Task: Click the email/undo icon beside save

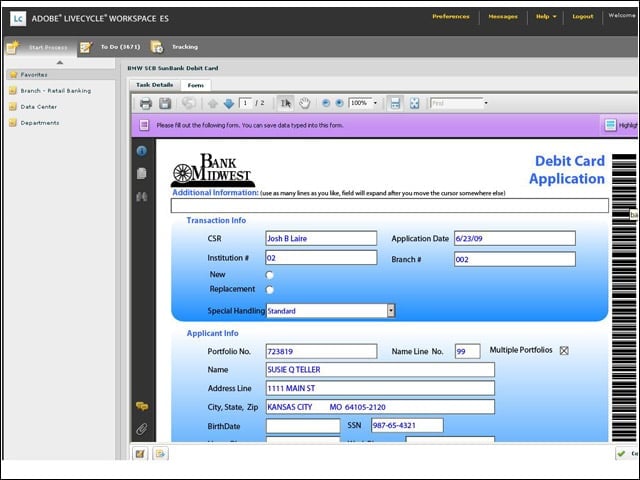Action: coord(189,103)
